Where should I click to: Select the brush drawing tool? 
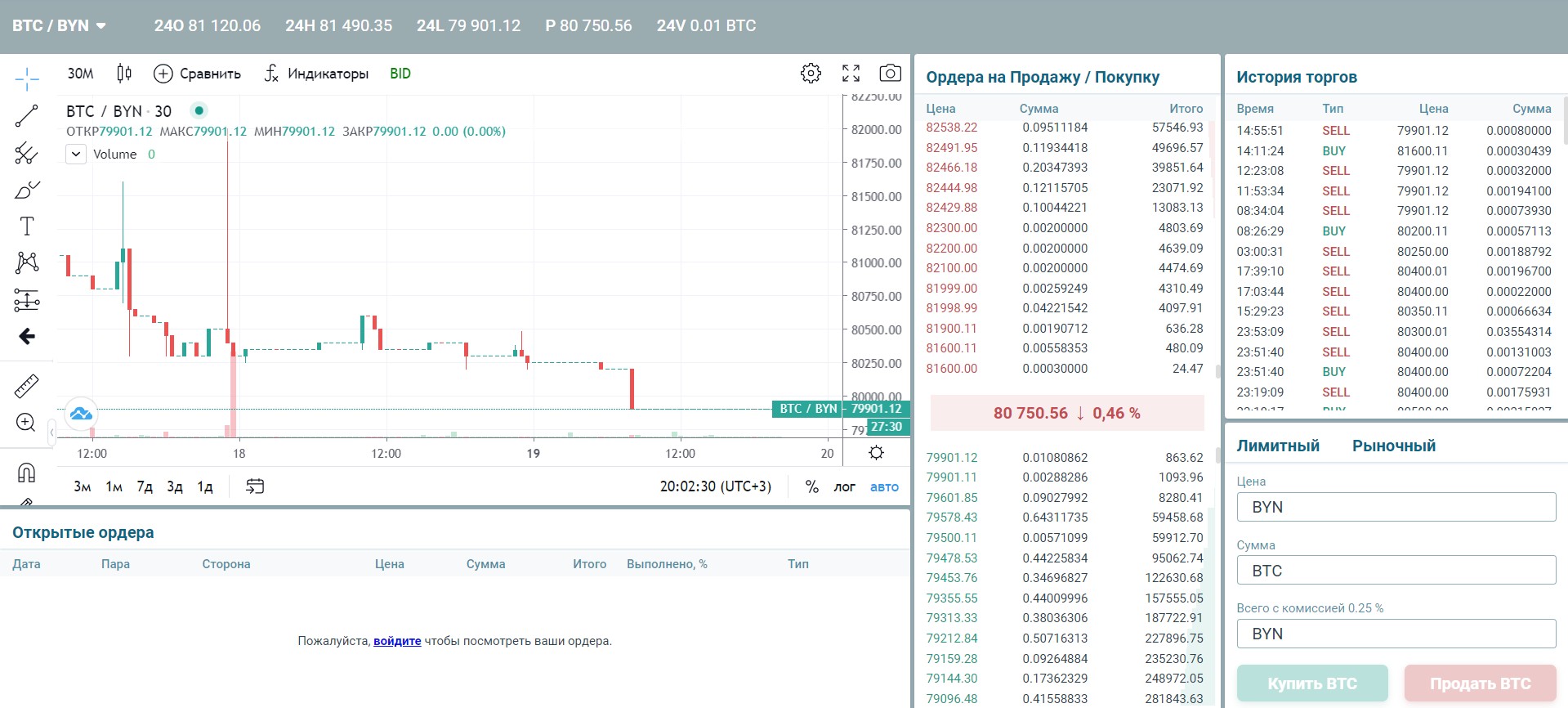point(27,190)
